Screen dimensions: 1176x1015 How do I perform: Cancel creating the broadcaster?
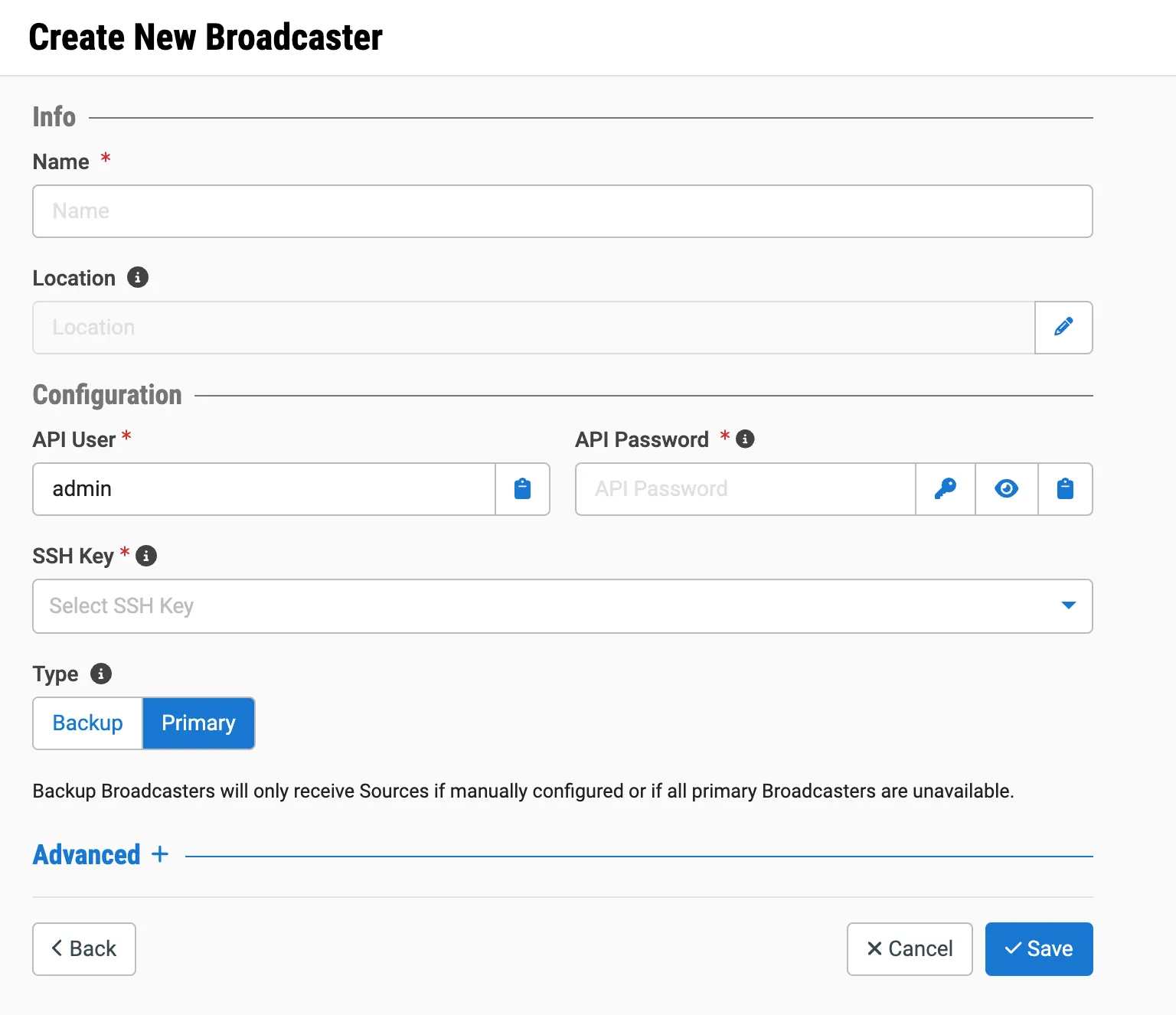(x=910, y=949)
